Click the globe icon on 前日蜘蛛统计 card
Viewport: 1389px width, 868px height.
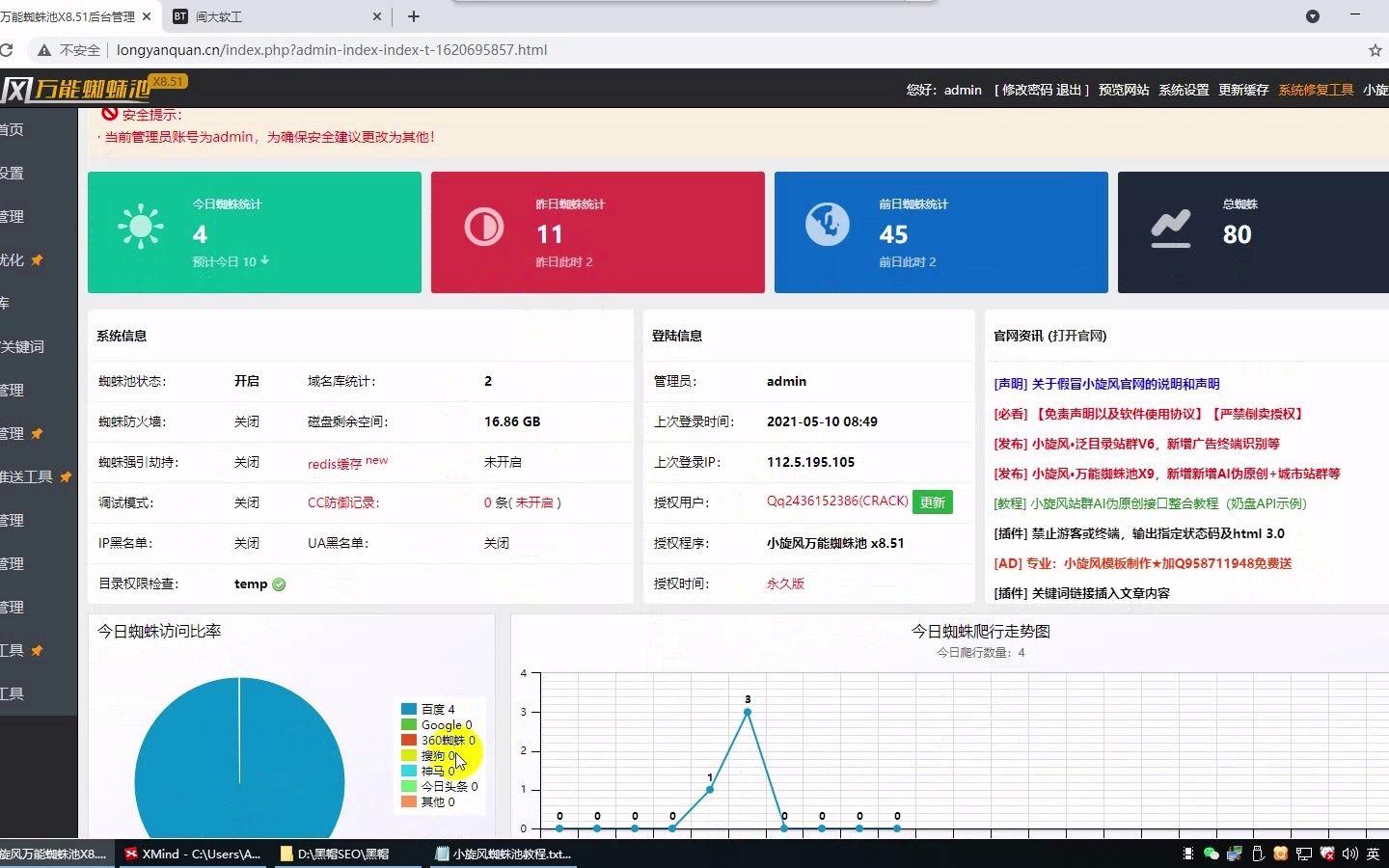tap(828, 225)
